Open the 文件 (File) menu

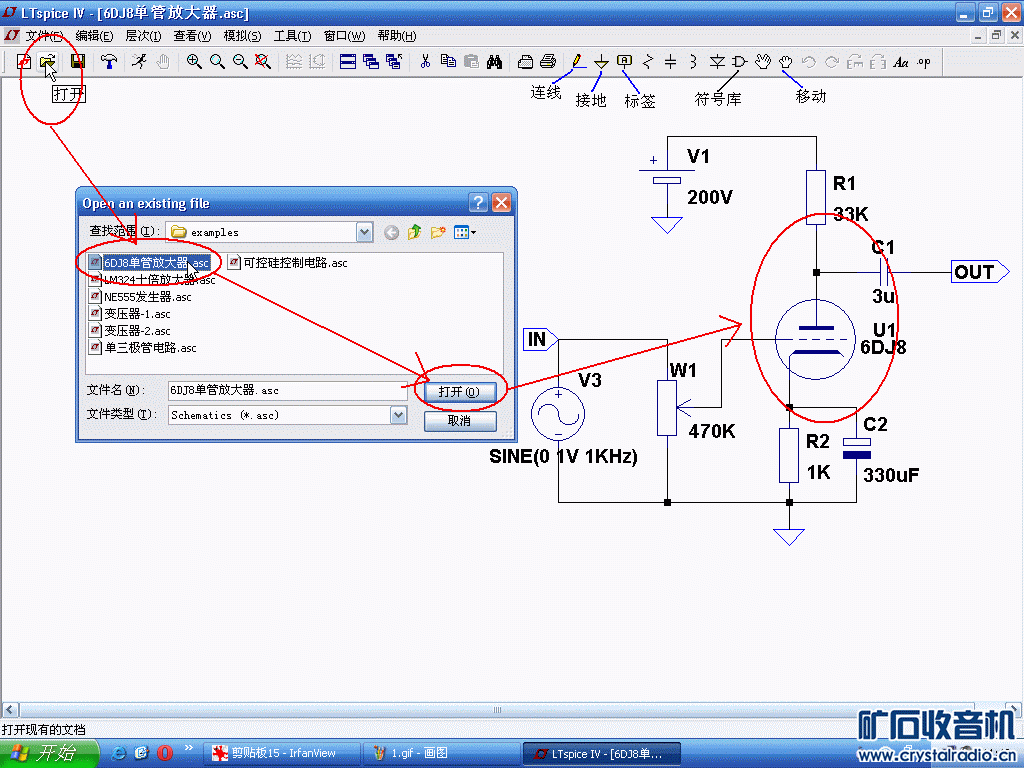(x=44, y=35)
